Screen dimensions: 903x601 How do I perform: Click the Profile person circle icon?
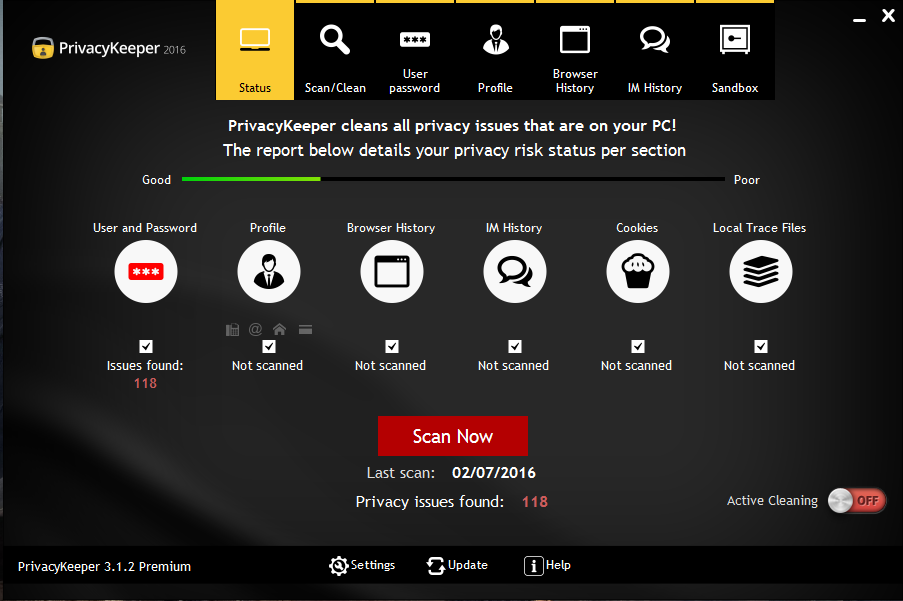(x=269, y=272)
